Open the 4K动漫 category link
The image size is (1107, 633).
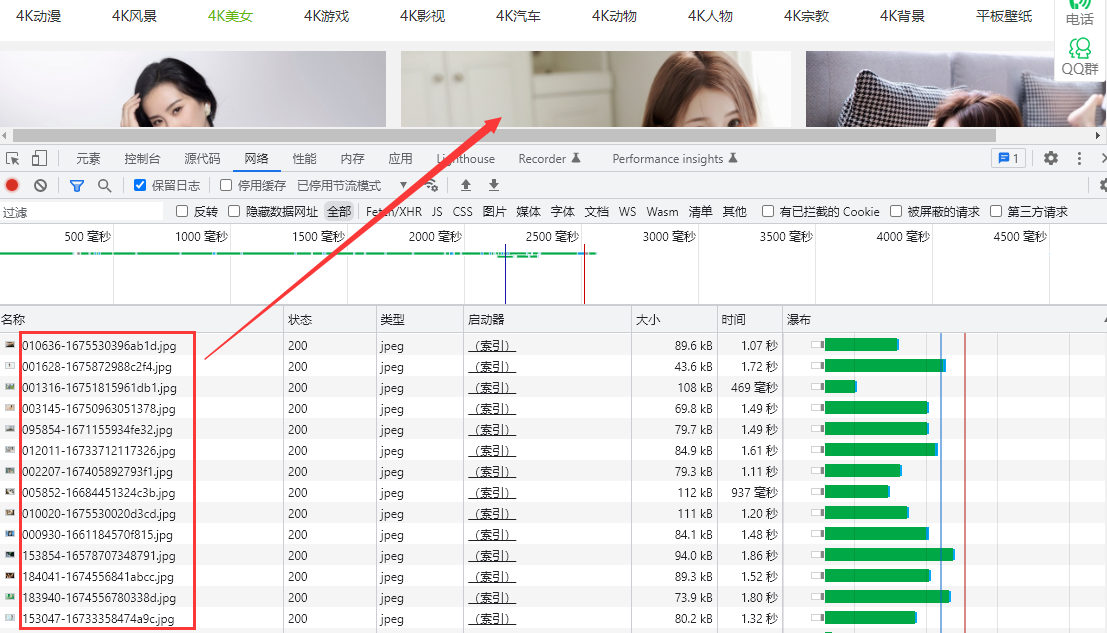[x=39, y=16]
